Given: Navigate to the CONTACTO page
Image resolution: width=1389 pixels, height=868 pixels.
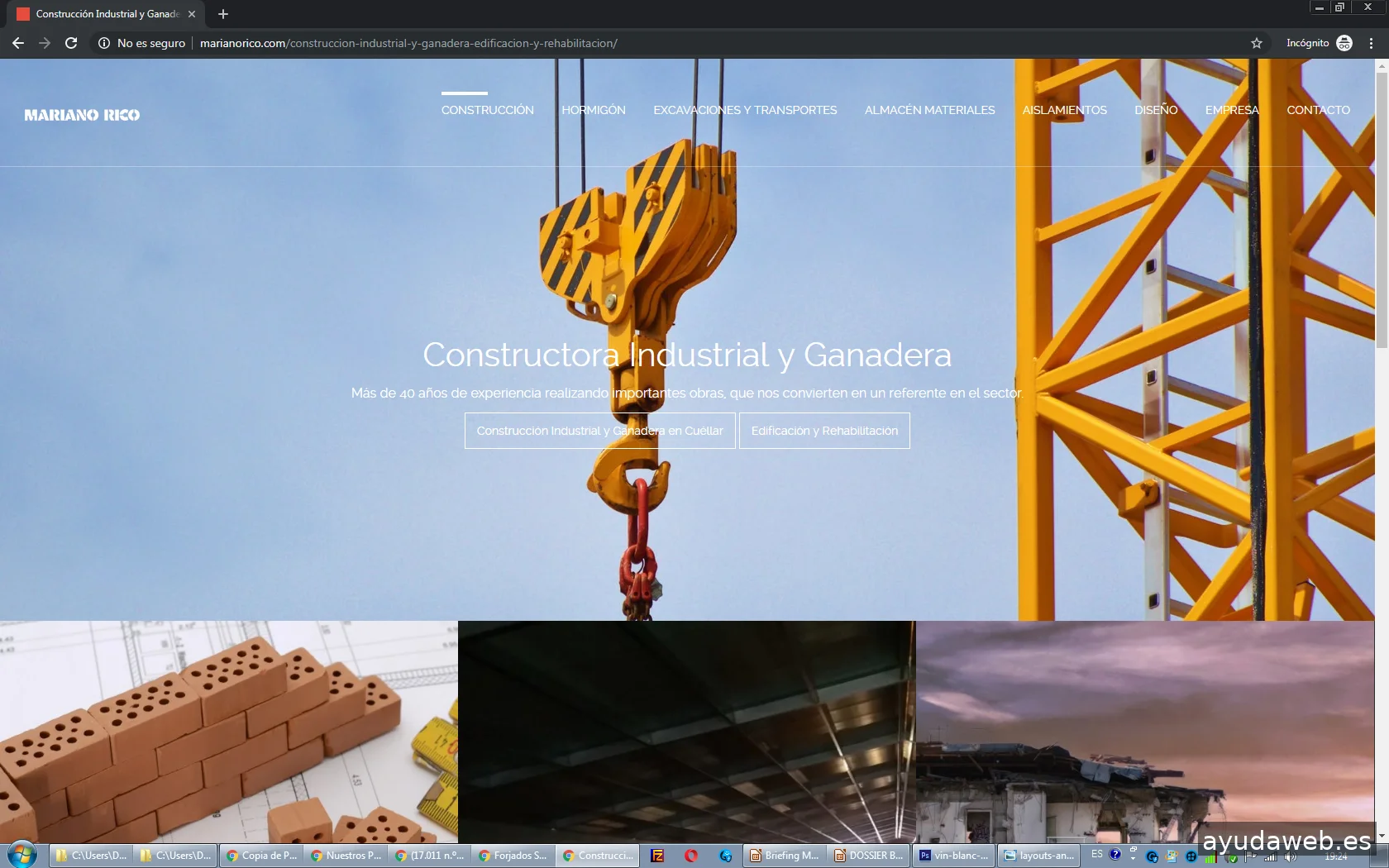Looking at the screenshot, I should point(1318,110).
